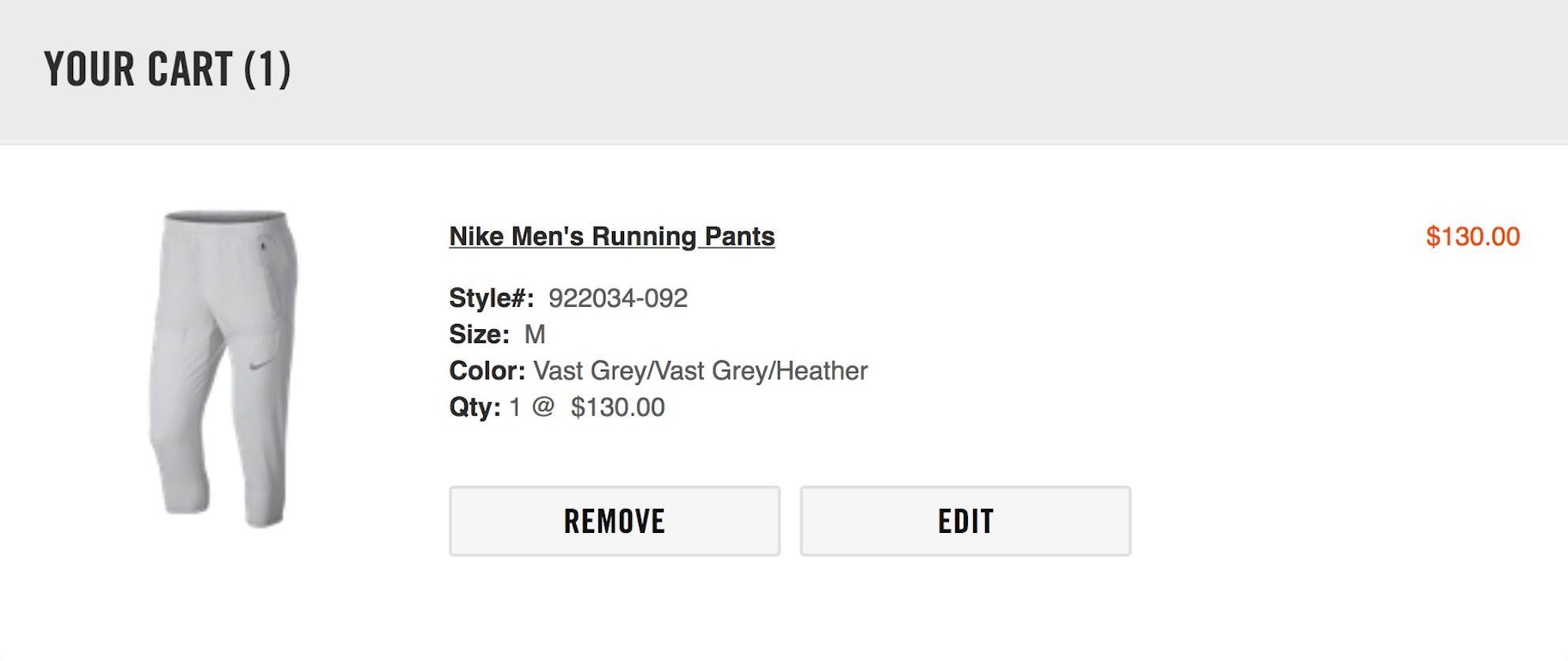
Task: Open the Nike Men's Running Pants link
Action: point(611,236)
